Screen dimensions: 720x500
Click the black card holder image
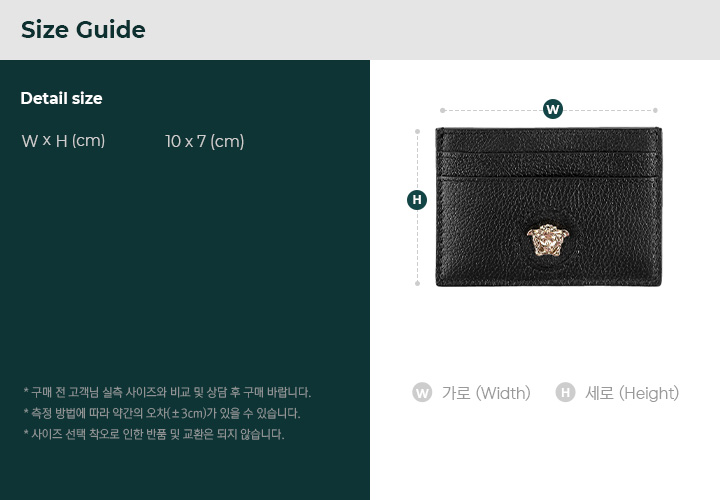tap(549, 207)
